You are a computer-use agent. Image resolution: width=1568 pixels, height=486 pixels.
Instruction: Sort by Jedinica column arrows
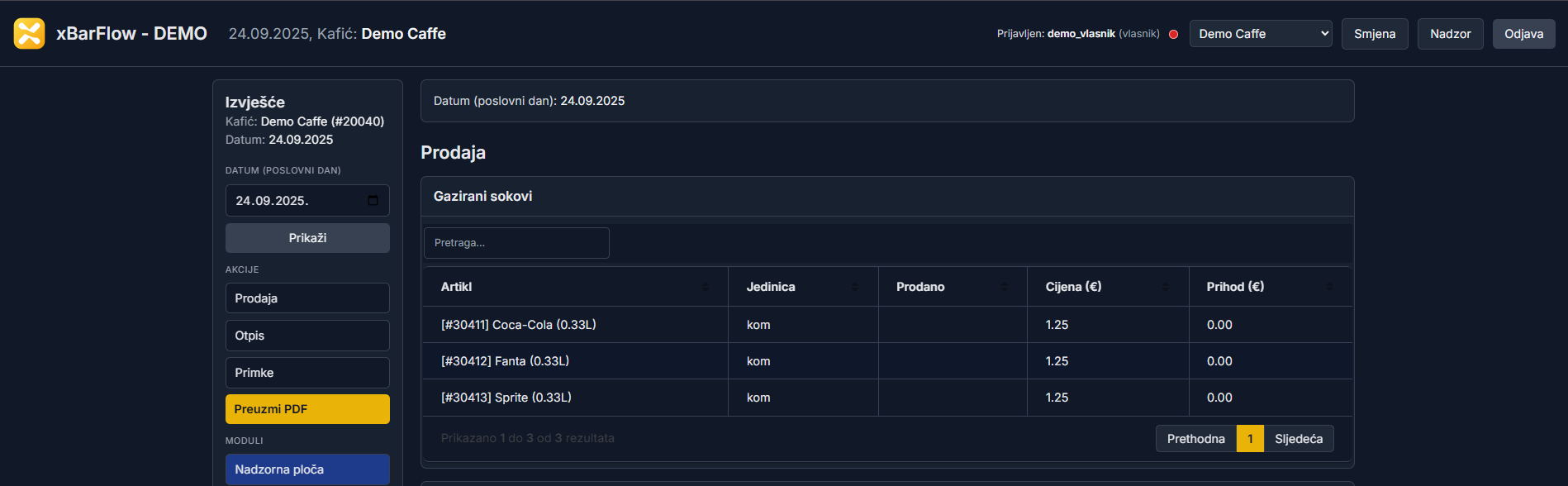tap(855, 287)
